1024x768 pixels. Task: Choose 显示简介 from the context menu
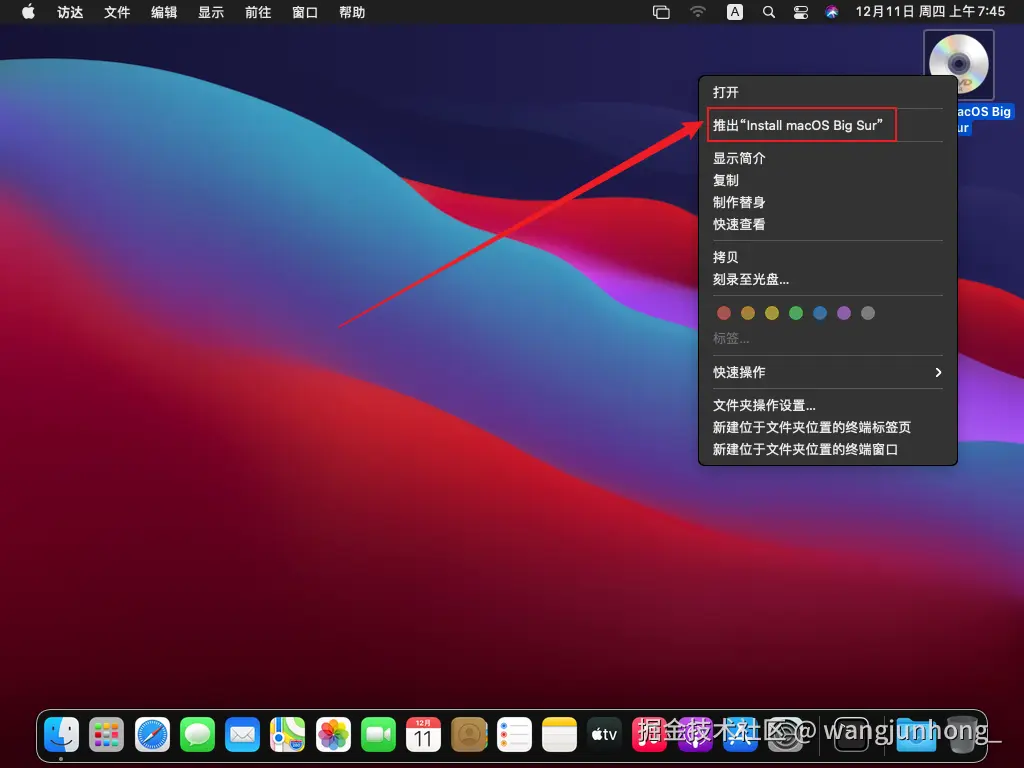(740, 158)
